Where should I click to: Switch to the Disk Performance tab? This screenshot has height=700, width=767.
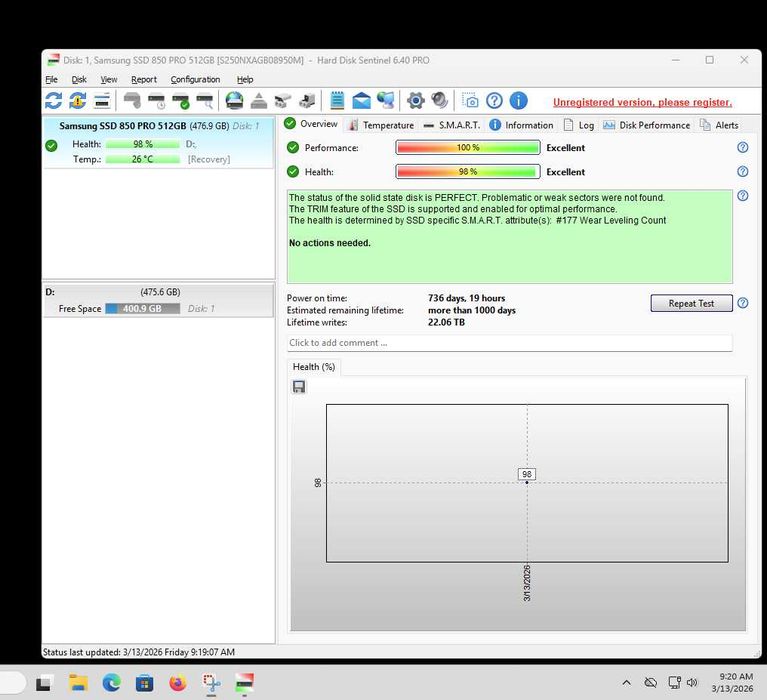646,125
